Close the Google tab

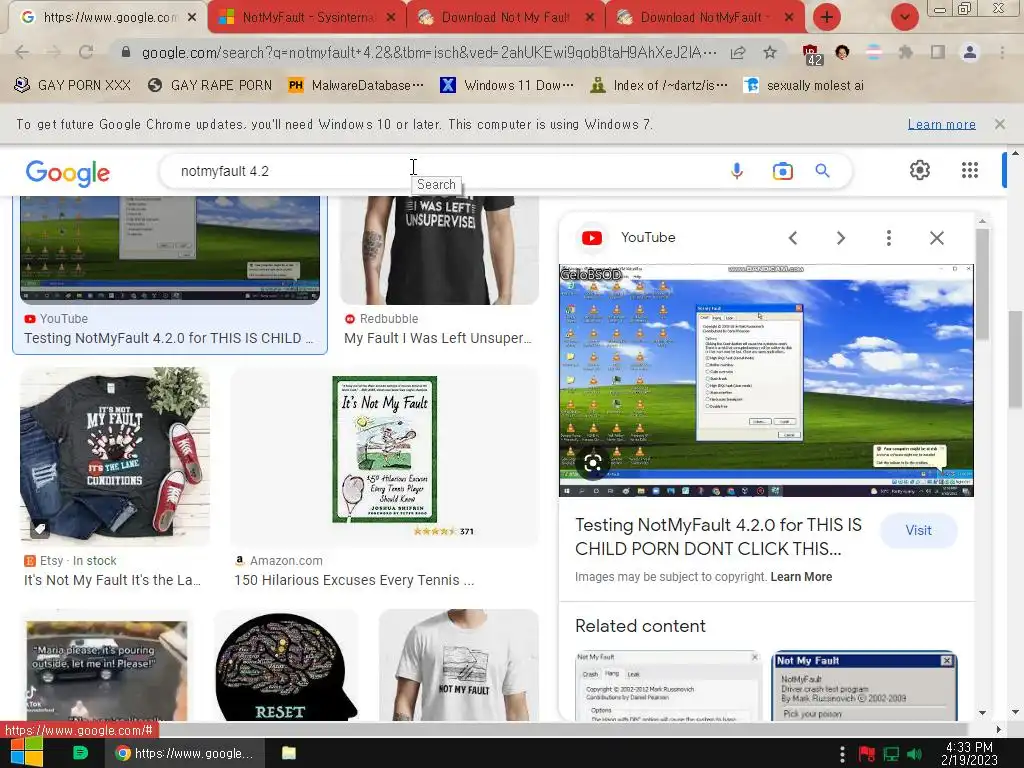pyautogui.click(x=191, y=18)
